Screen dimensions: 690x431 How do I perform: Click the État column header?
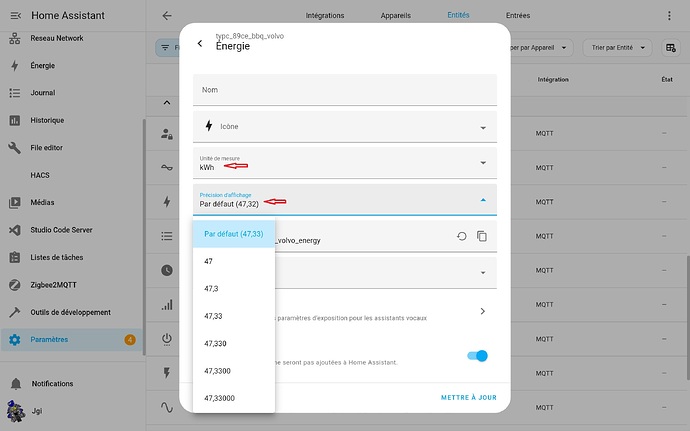click(x=667, y=80)
